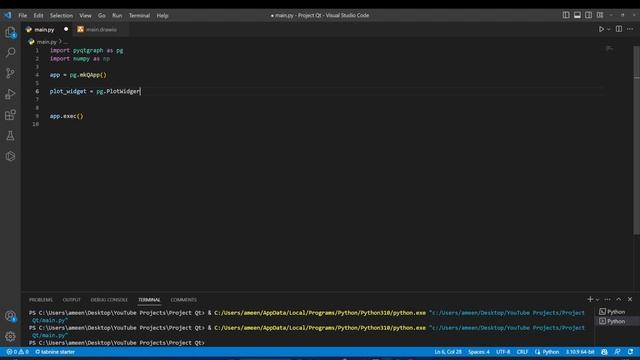This screenshot has height=360, width=640.
Task: Change file encoding UTF-8
Action: (503, 352)
